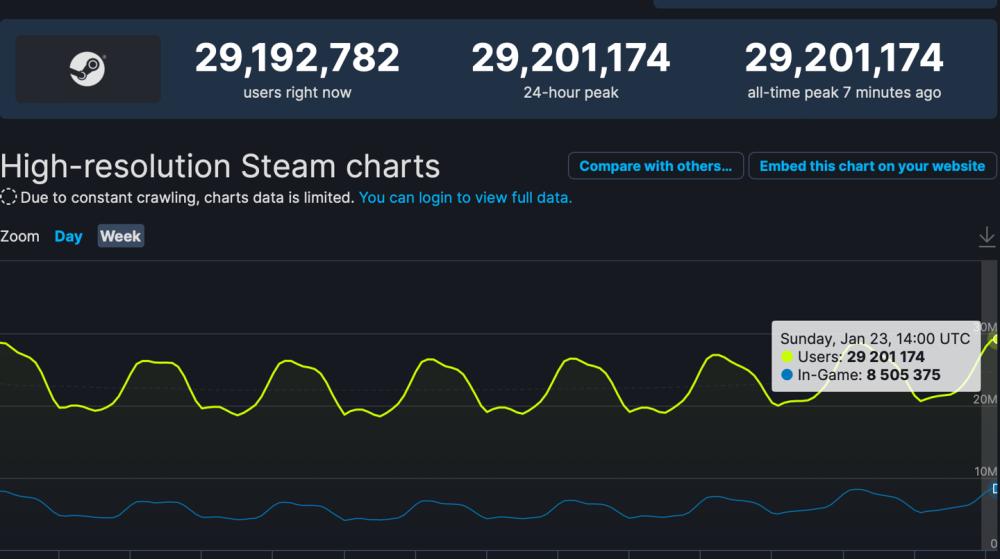Select the Week zoom option
The image size is (1000, 559).
(121, 236)
